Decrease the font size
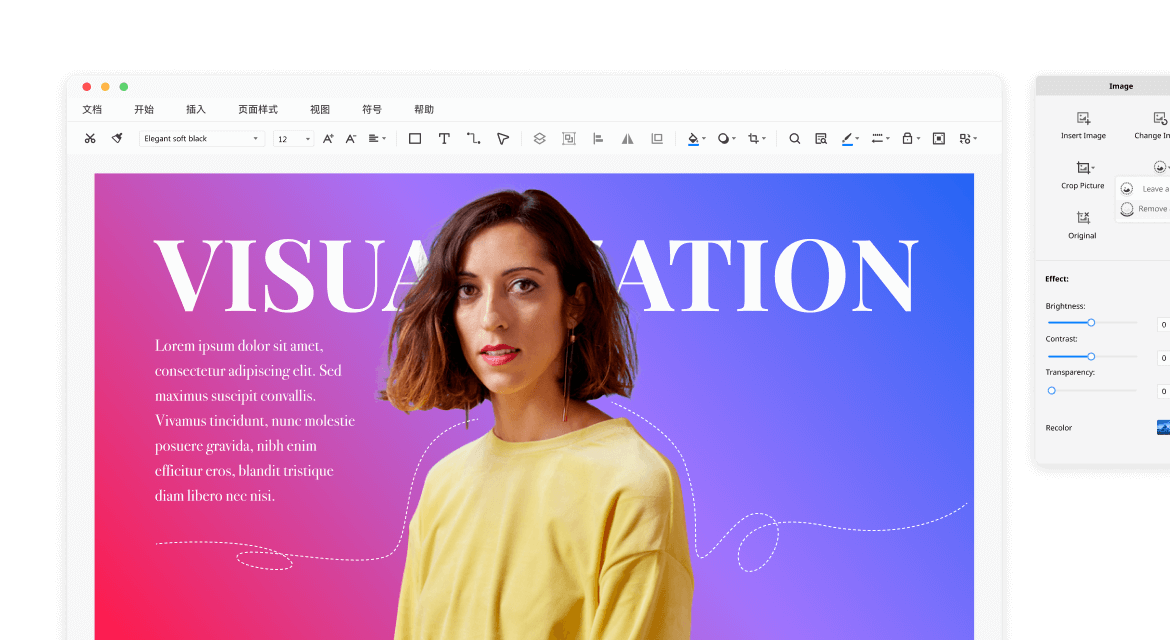Image resolution: width=1170 pixels, height=640 pixels. click(351, 139)
